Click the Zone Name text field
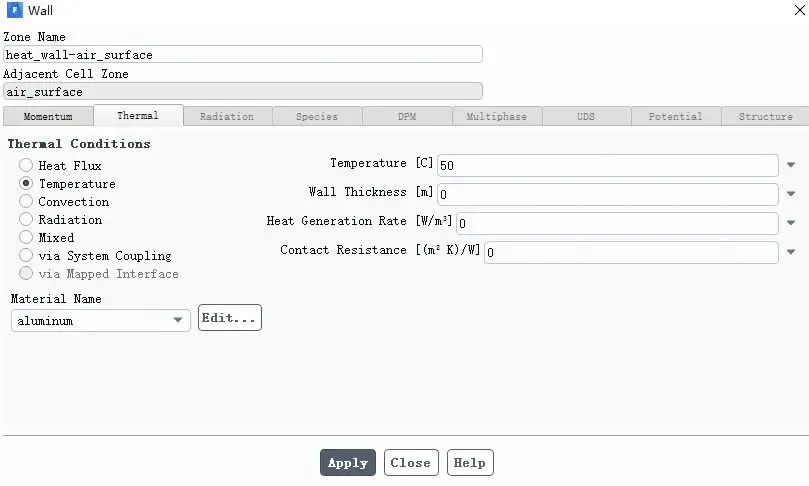The height and width of the screenshot is (486, 809). click(x=243, y=55)
